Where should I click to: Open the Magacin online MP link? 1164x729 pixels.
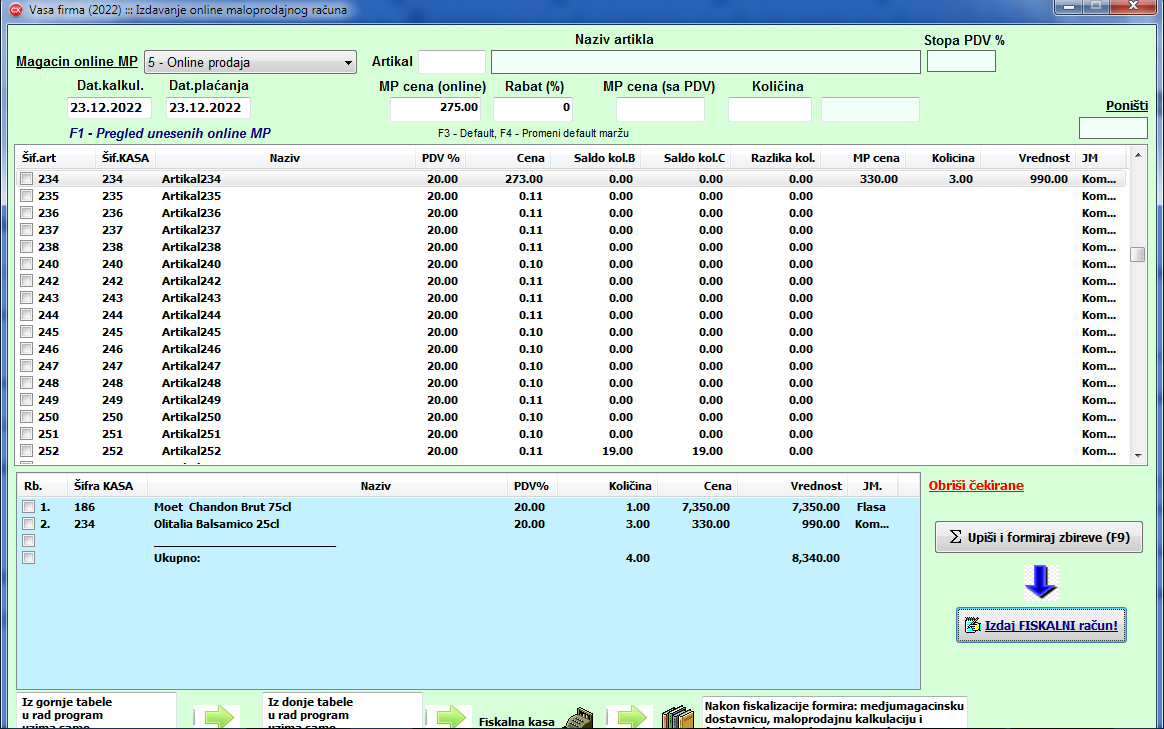tap(77, 62)
